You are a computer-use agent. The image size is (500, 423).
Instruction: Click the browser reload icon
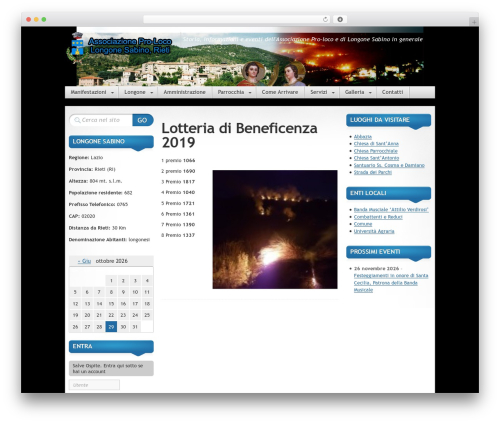325,19
